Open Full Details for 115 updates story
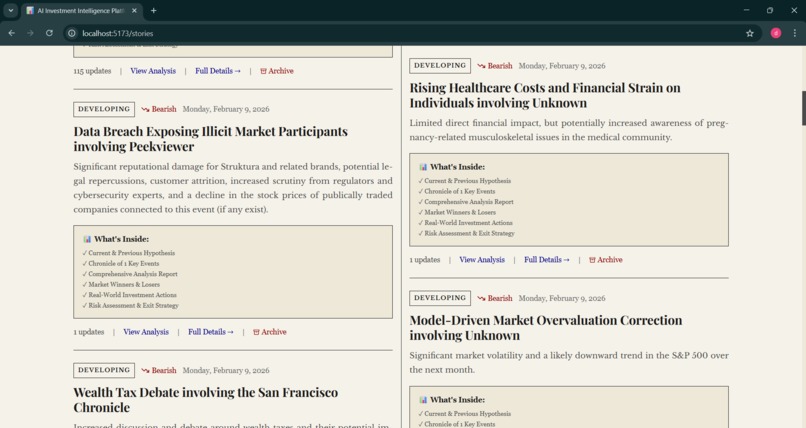 [x=217, y=71]
